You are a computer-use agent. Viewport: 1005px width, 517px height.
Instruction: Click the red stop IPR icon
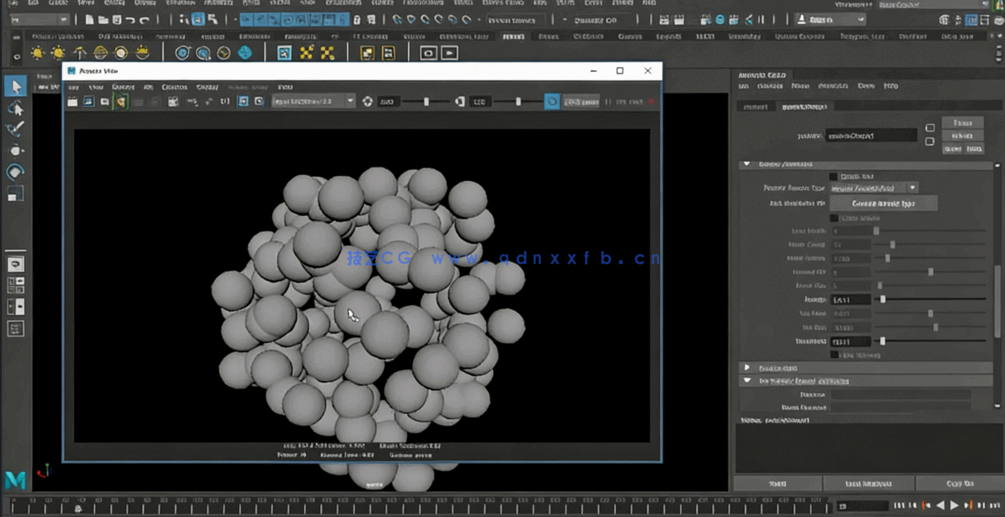652,102
